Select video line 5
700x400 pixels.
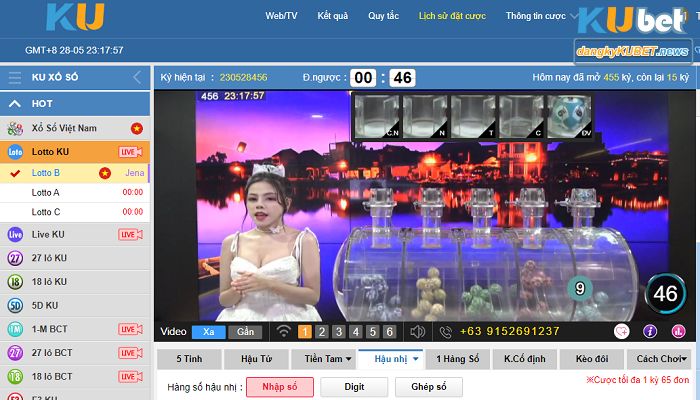373,332
